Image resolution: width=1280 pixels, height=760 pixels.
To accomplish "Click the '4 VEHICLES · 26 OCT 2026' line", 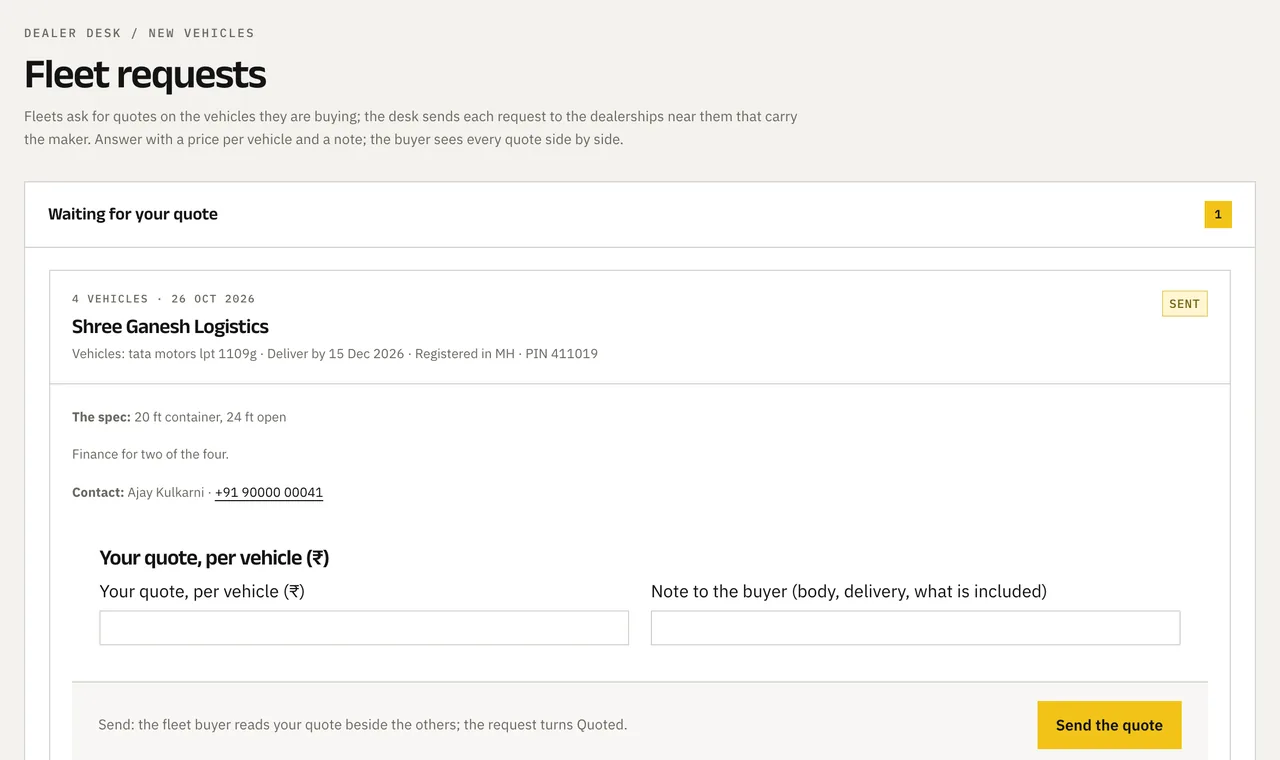I will (x=163, y=299).
